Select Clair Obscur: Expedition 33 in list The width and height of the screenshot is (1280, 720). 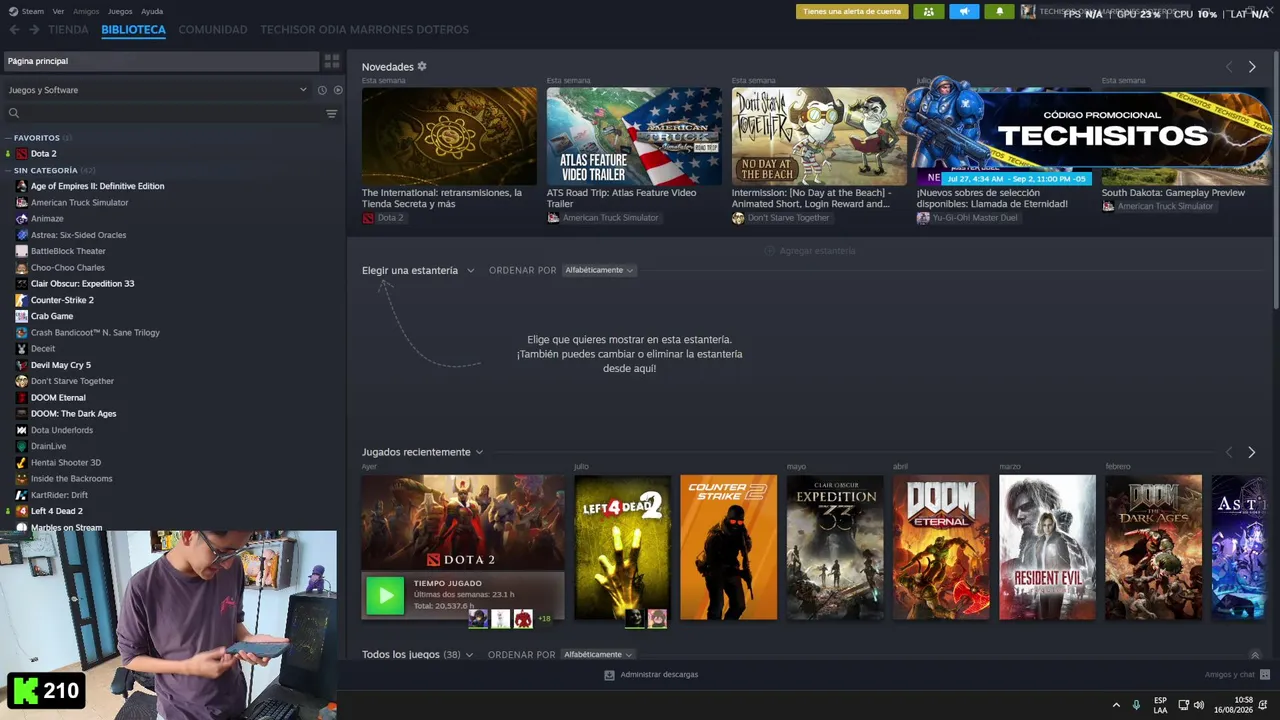pos(82,284)
